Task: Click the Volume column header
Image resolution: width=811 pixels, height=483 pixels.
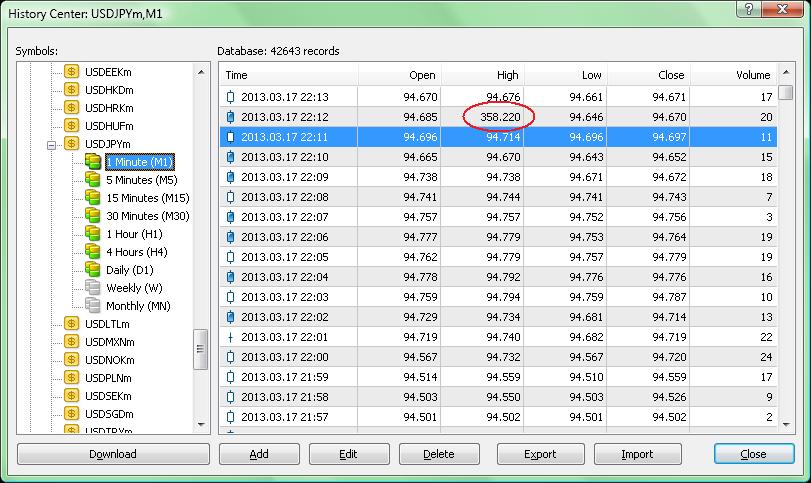Action: (x=733, y=75)
